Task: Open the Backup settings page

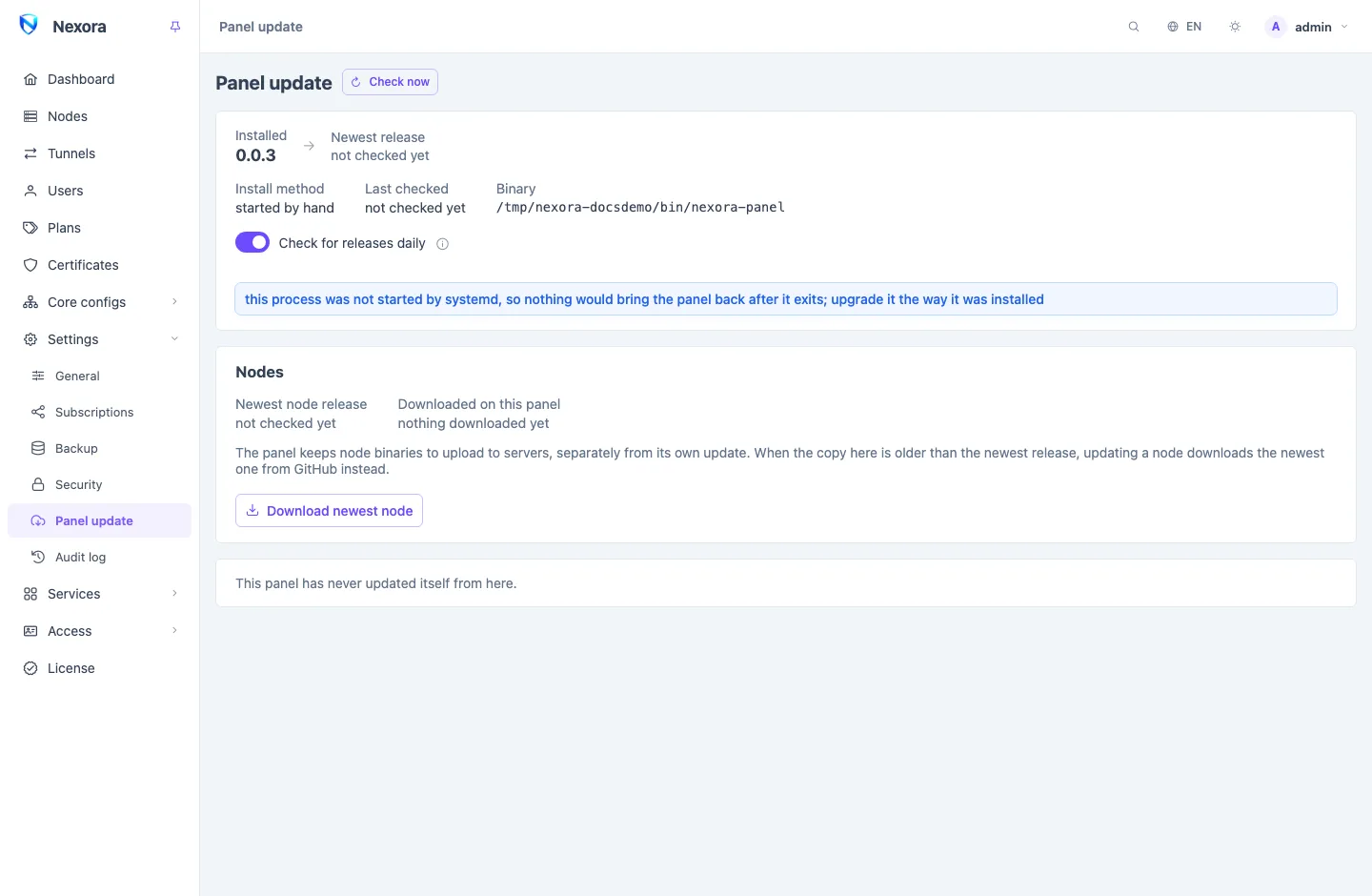Action: pos(99,448)
